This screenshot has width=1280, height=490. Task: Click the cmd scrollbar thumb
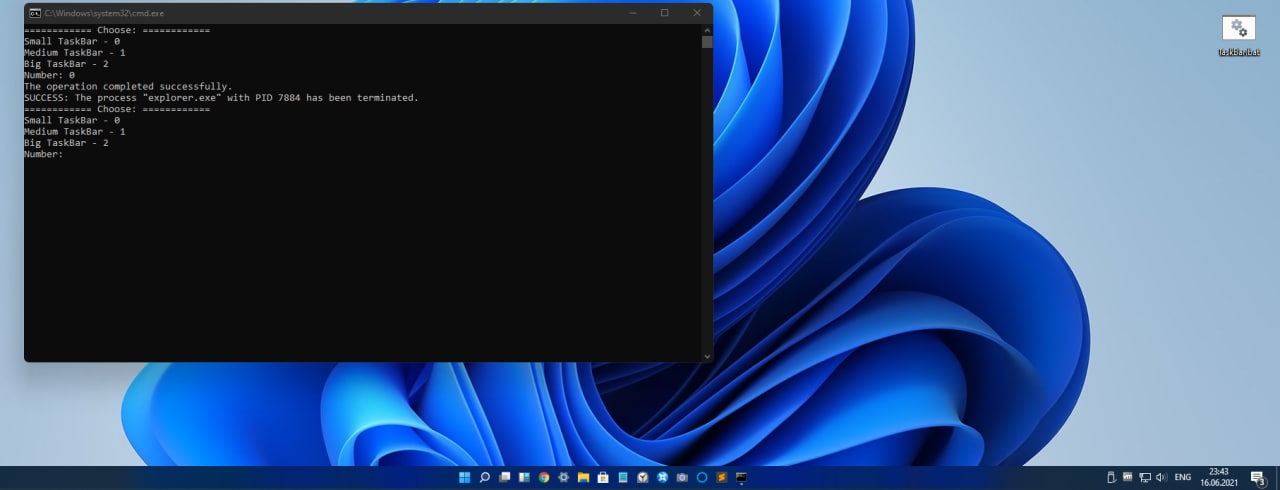[x=707, y=42]
